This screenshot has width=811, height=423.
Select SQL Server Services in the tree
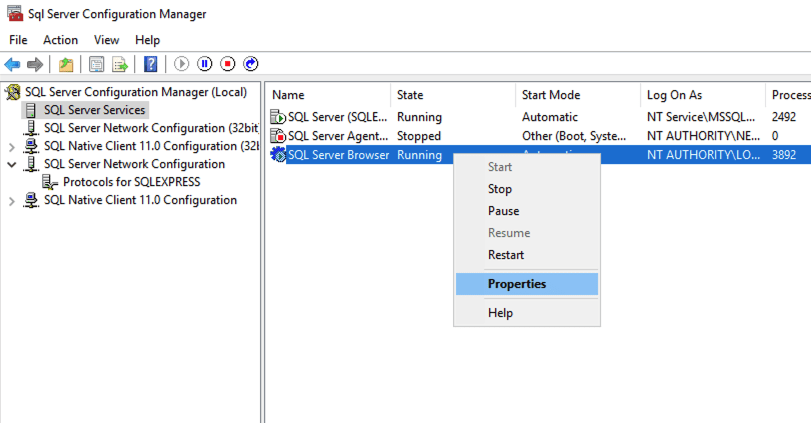coord(94,110)
